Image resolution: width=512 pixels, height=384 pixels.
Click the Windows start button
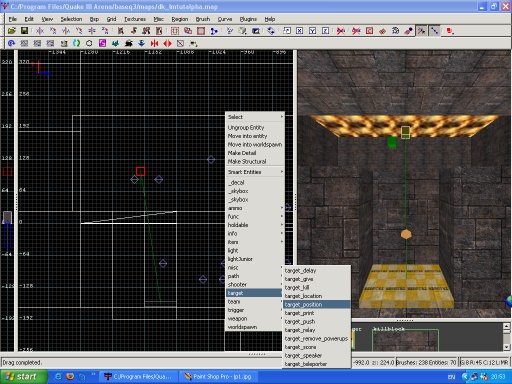(x=23, y=377)
